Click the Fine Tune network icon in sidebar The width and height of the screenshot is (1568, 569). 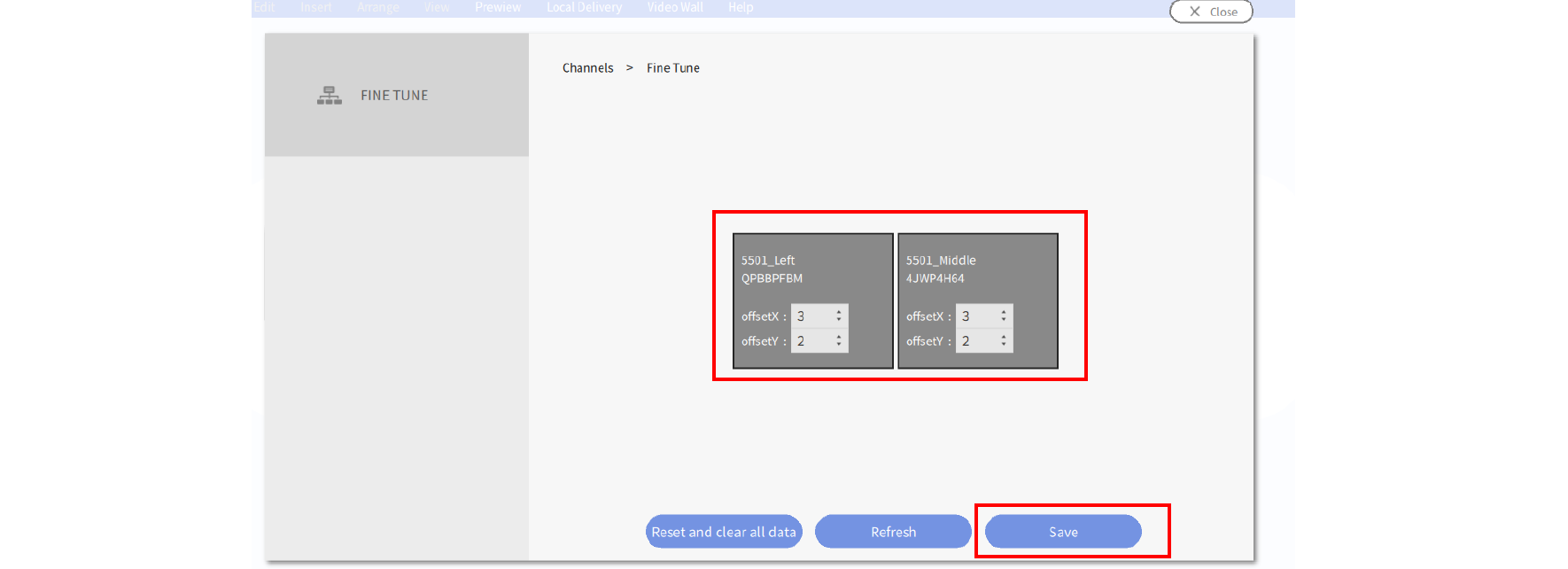[x=329, y=96]
